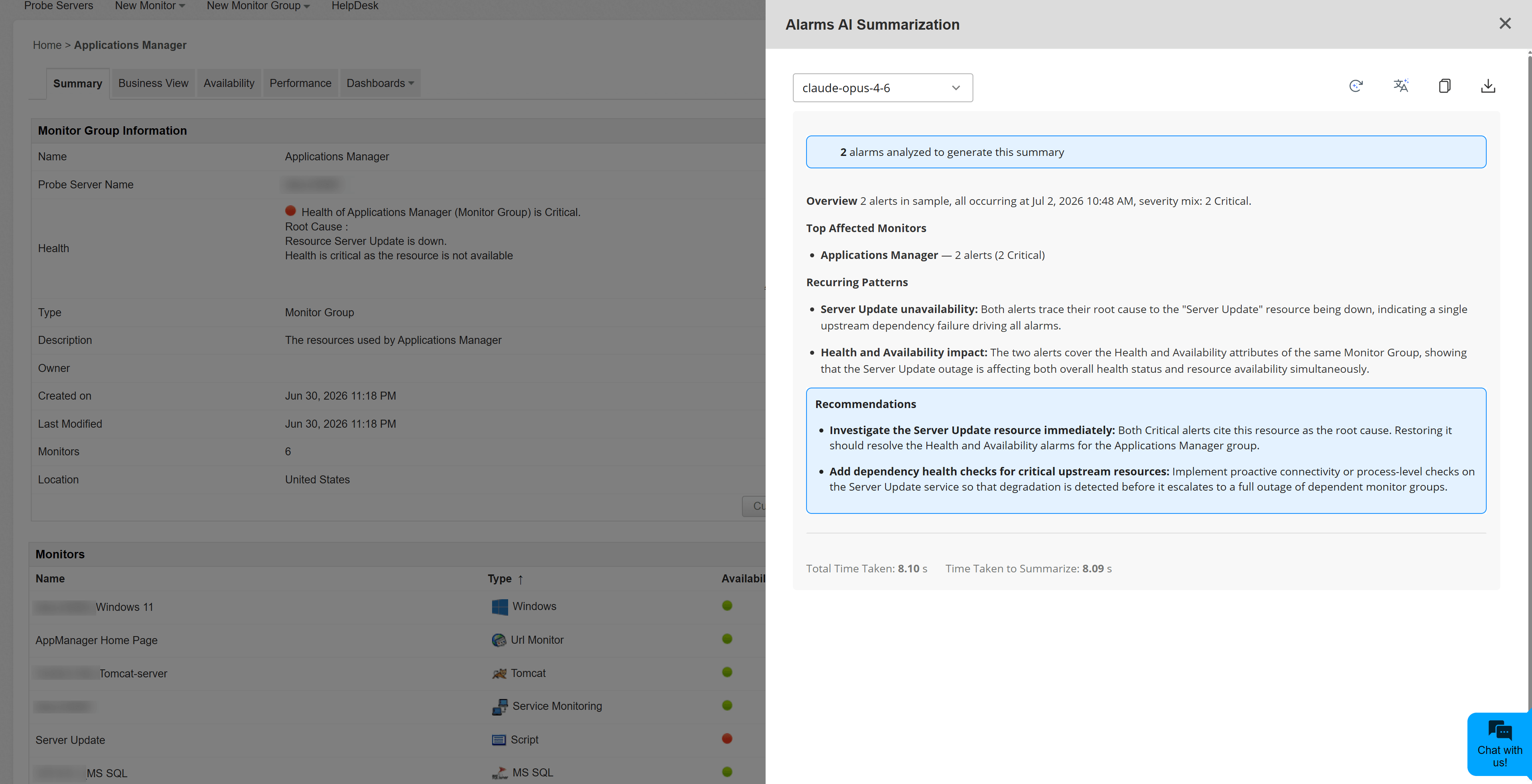Viewport: 1532px width, 784px height.
Task: Open the Windows 11 monitor link
Action: 124,608
